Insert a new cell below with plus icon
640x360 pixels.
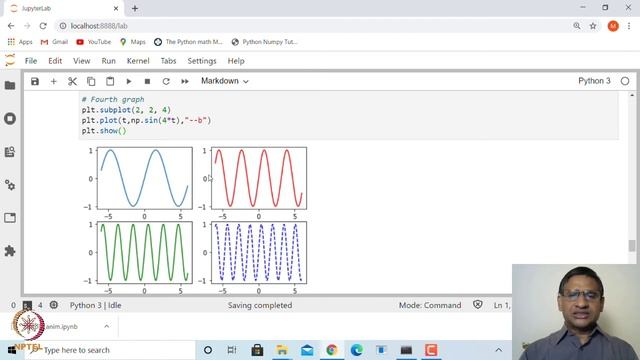(53, 81)
